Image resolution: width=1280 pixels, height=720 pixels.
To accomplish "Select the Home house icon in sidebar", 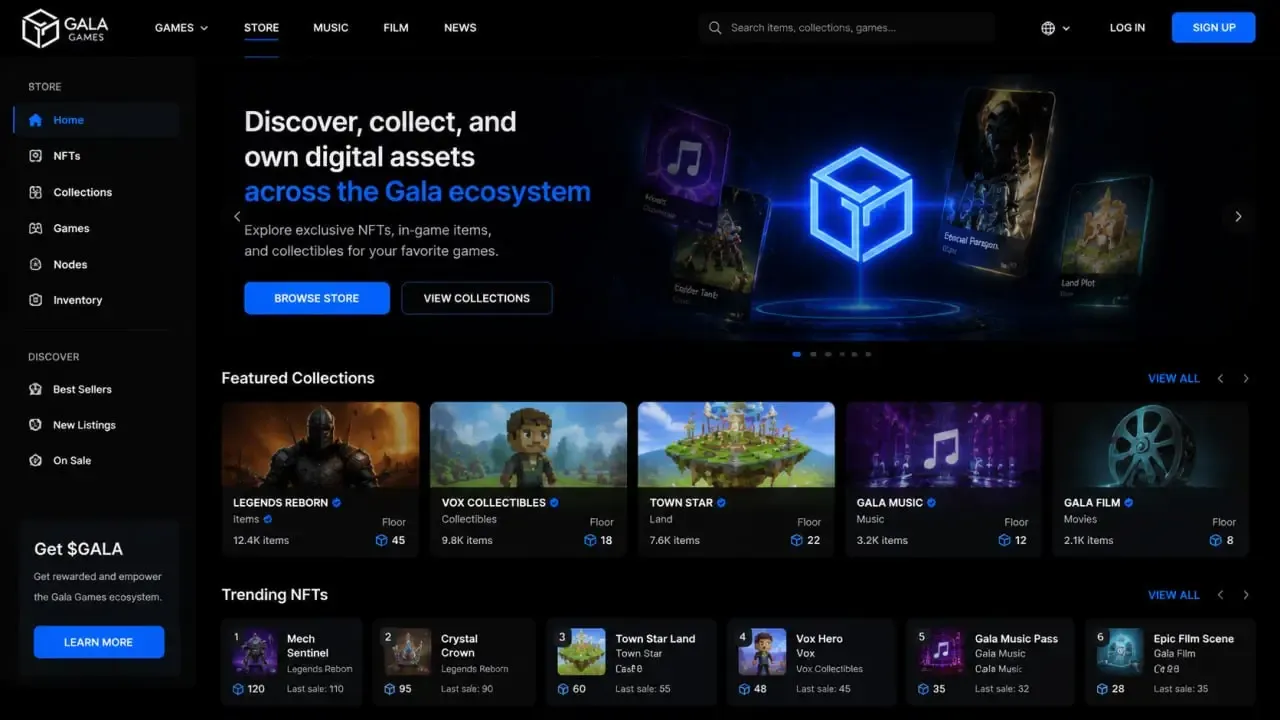I will pos(36,120).
